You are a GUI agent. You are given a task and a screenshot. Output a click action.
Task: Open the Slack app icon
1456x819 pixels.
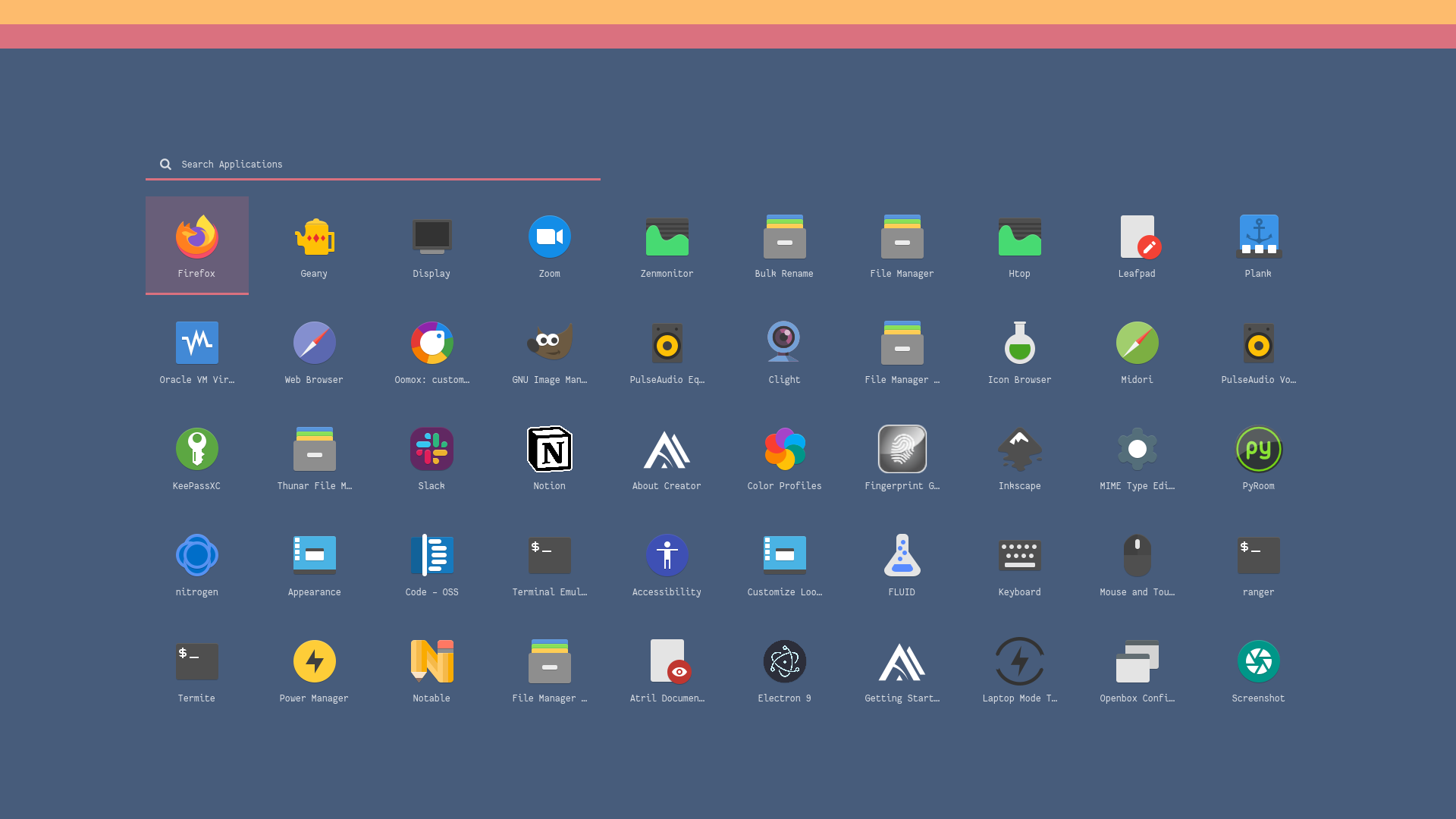(x=431, y=457)
